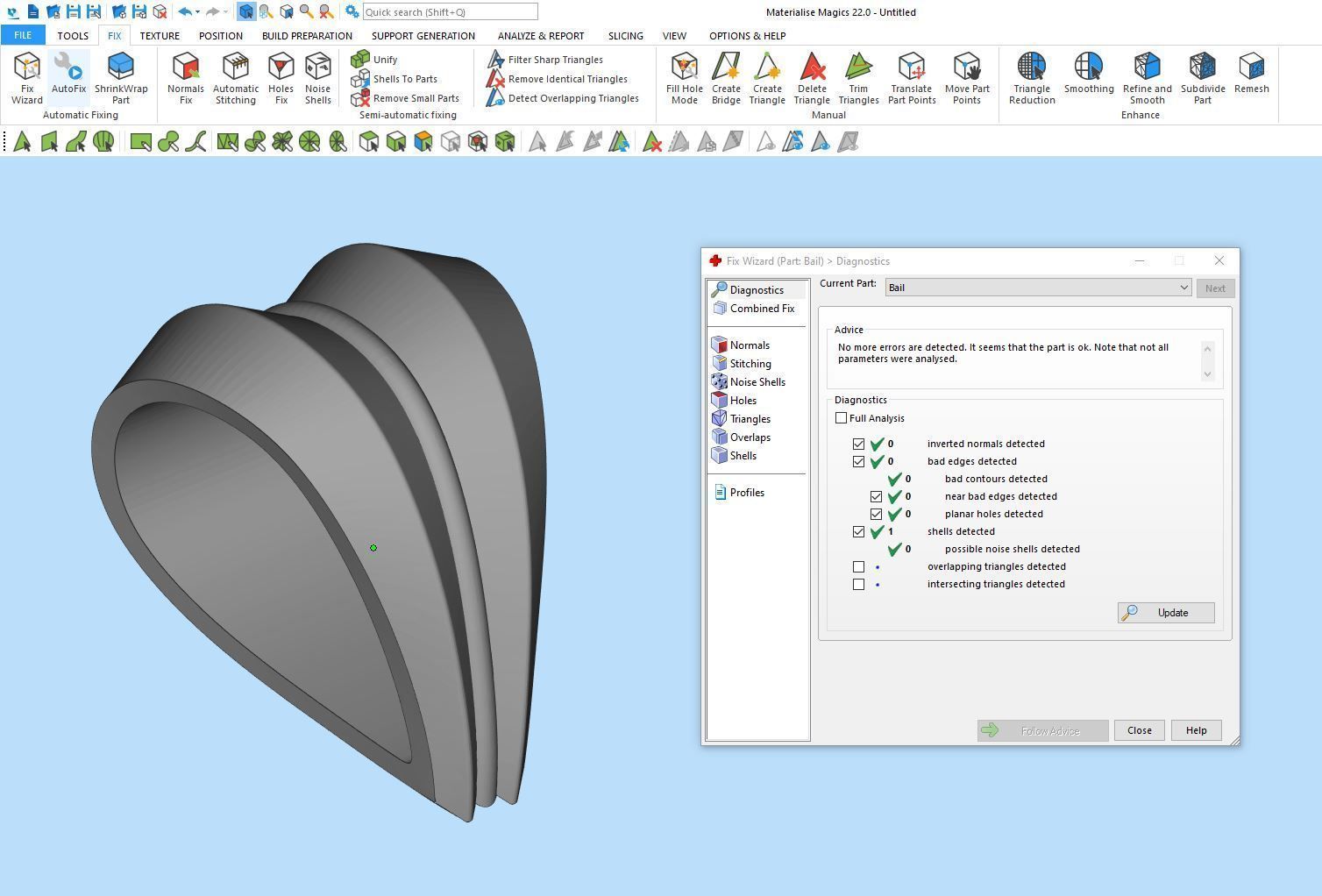Open the Current Part dropdown
This screenshot has height=896, width=1322.
click(x=1038, y=288)
